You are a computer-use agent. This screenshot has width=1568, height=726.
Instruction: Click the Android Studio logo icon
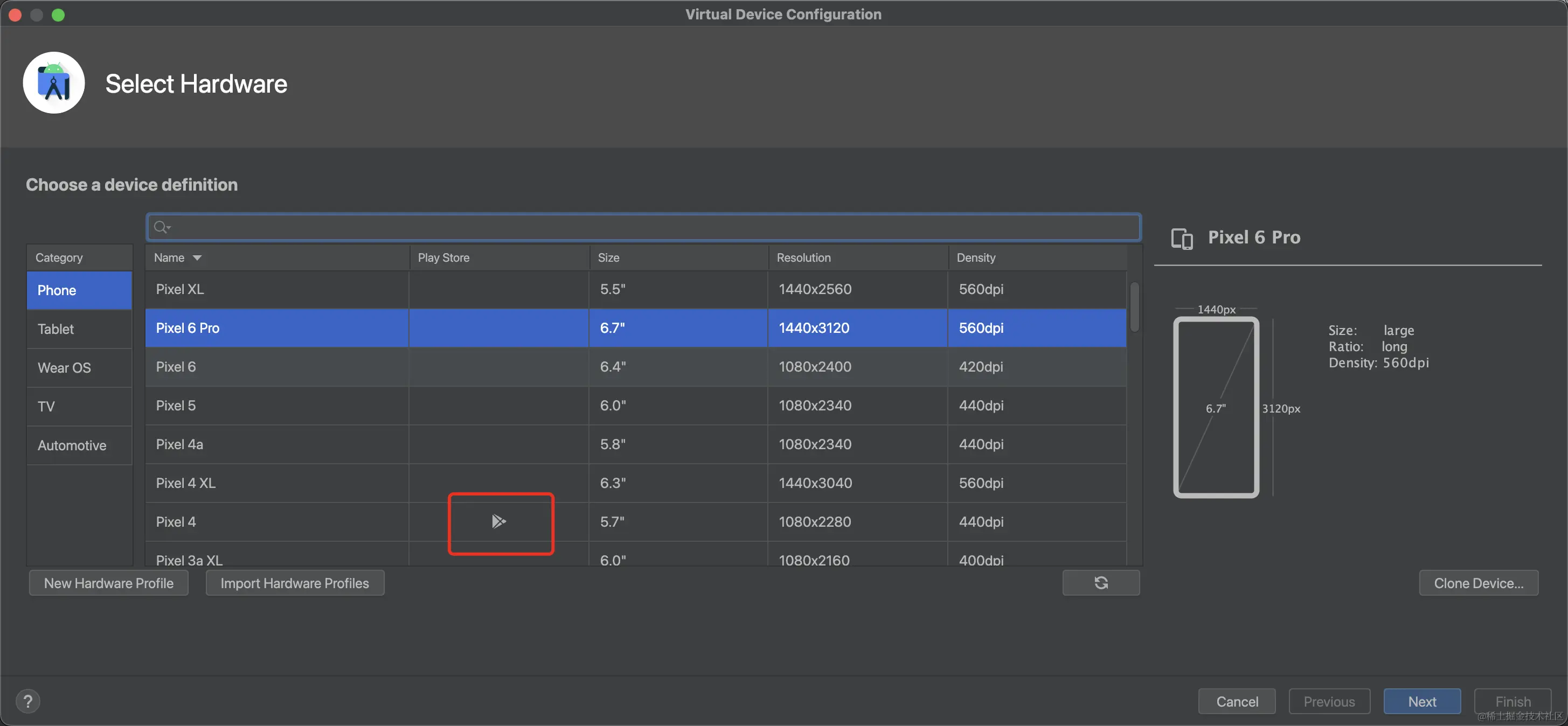tap(53, 83)
